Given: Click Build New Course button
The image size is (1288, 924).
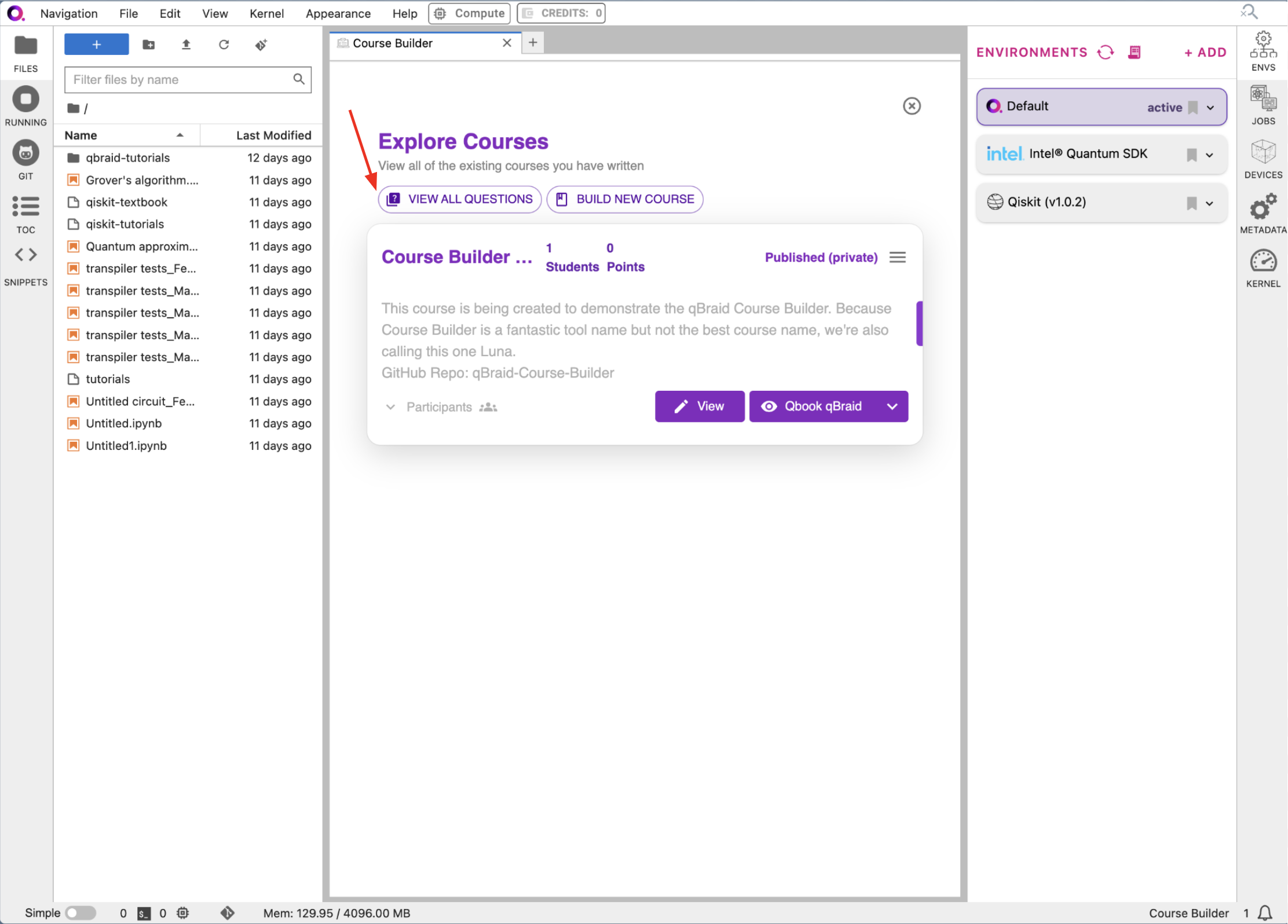Looking at the screenshot, I should click(x=625, y=199).
